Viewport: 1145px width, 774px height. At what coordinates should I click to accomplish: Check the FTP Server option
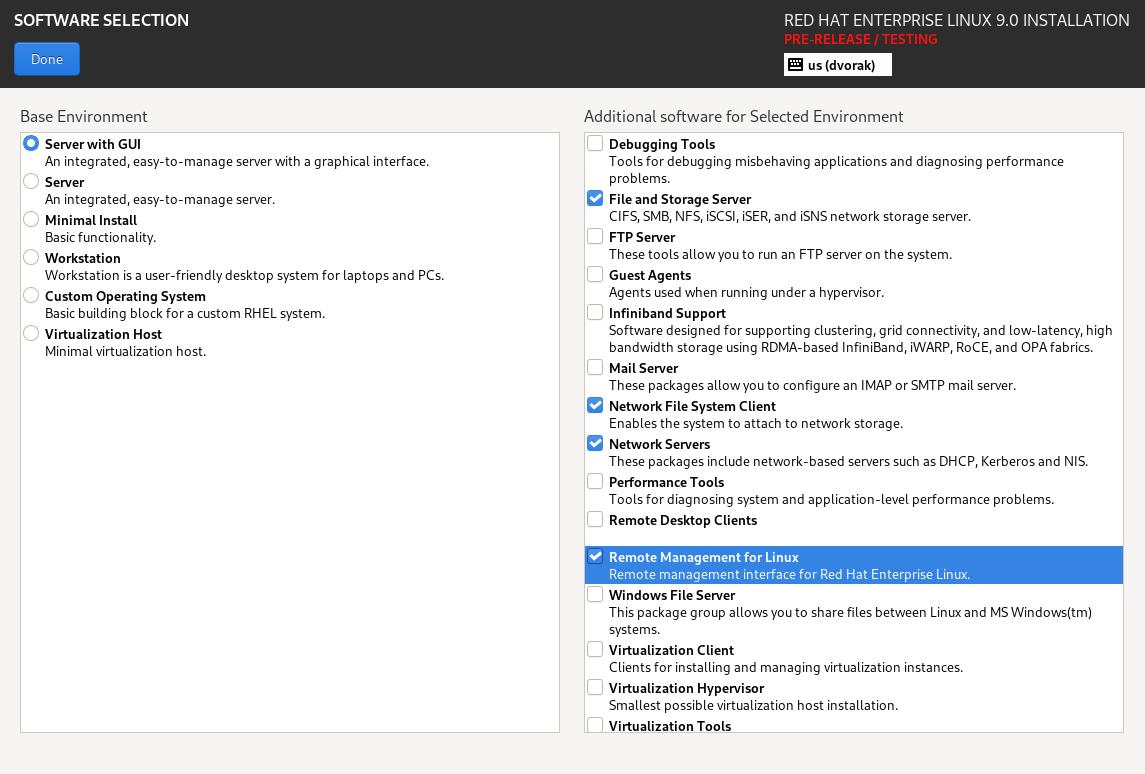595,236
